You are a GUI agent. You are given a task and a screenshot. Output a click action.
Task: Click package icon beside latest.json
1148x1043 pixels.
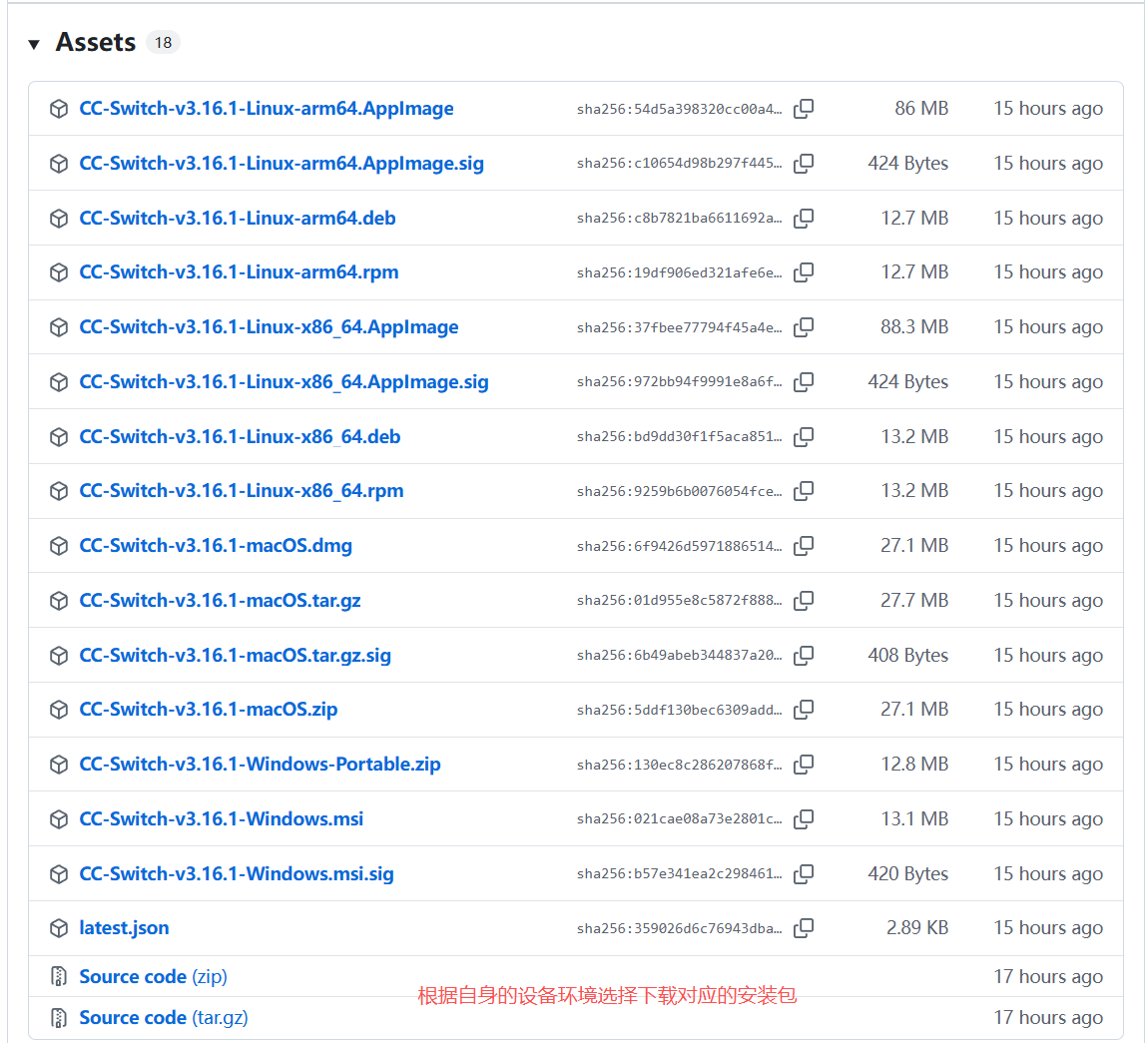59,929
